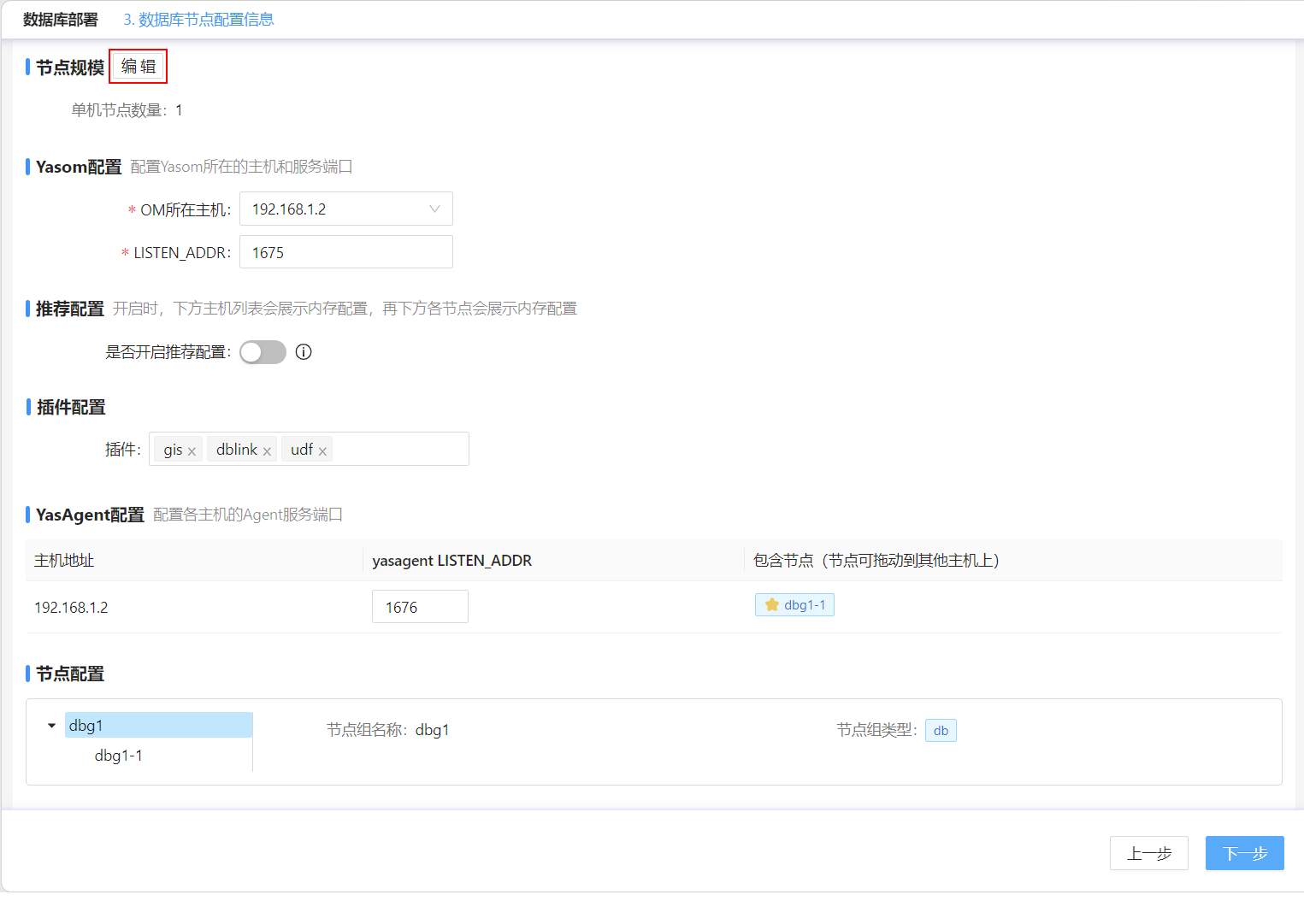The image size is (1304, 924).
Task: Collapse the dbg1 tree node arrow
Action: click(51, 726)
